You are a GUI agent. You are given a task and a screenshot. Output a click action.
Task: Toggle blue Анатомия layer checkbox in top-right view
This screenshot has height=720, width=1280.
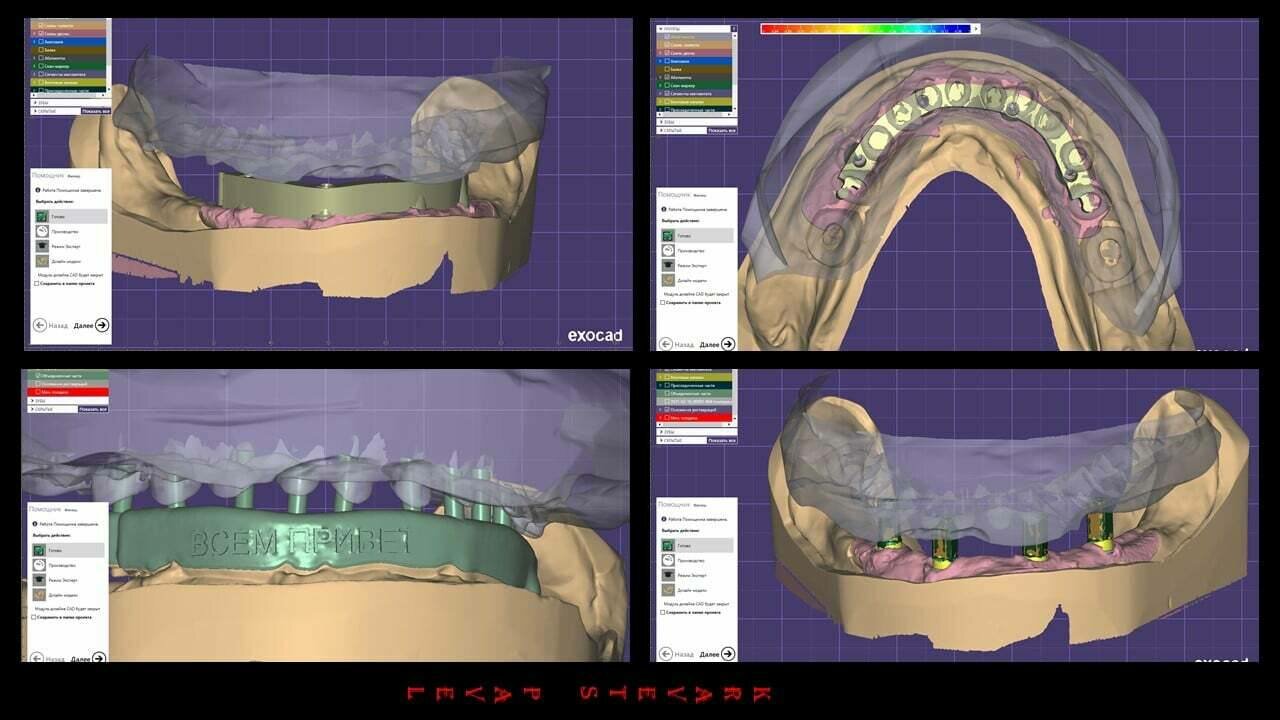coord(667,61)
